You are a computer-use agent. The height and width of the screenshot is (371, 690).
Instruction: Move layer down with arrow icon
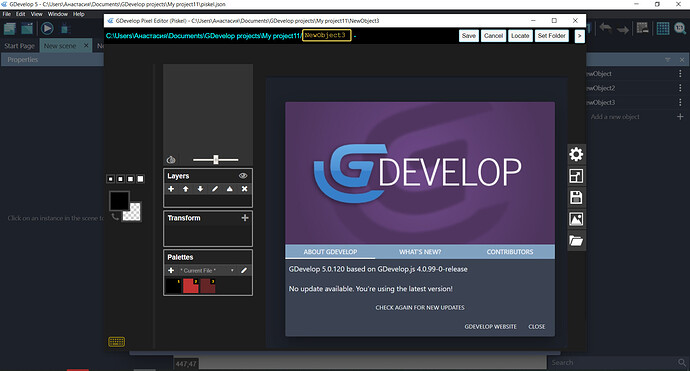pyautogui.click(x=200, y=189)
